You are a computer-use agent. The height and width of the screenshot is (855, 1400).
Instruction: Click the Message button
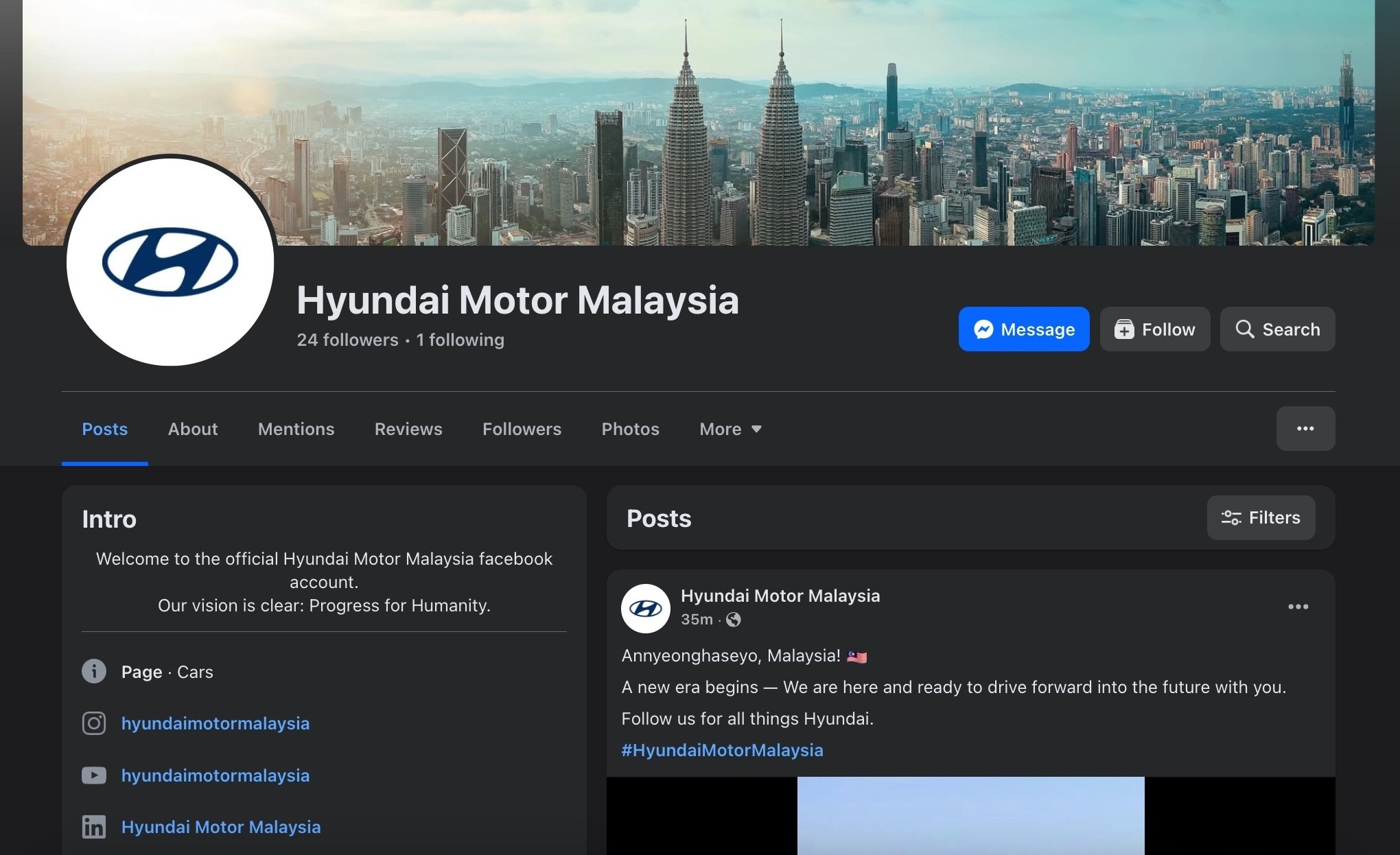click(1023, 329)
